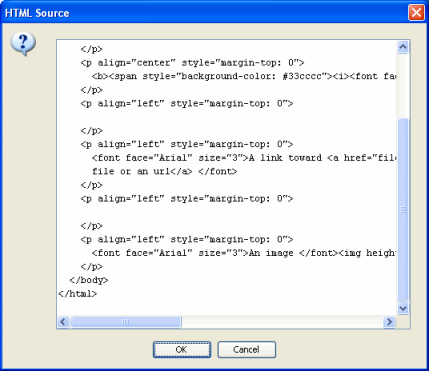
Task: Click the OK button
Action: coord(182,349)
